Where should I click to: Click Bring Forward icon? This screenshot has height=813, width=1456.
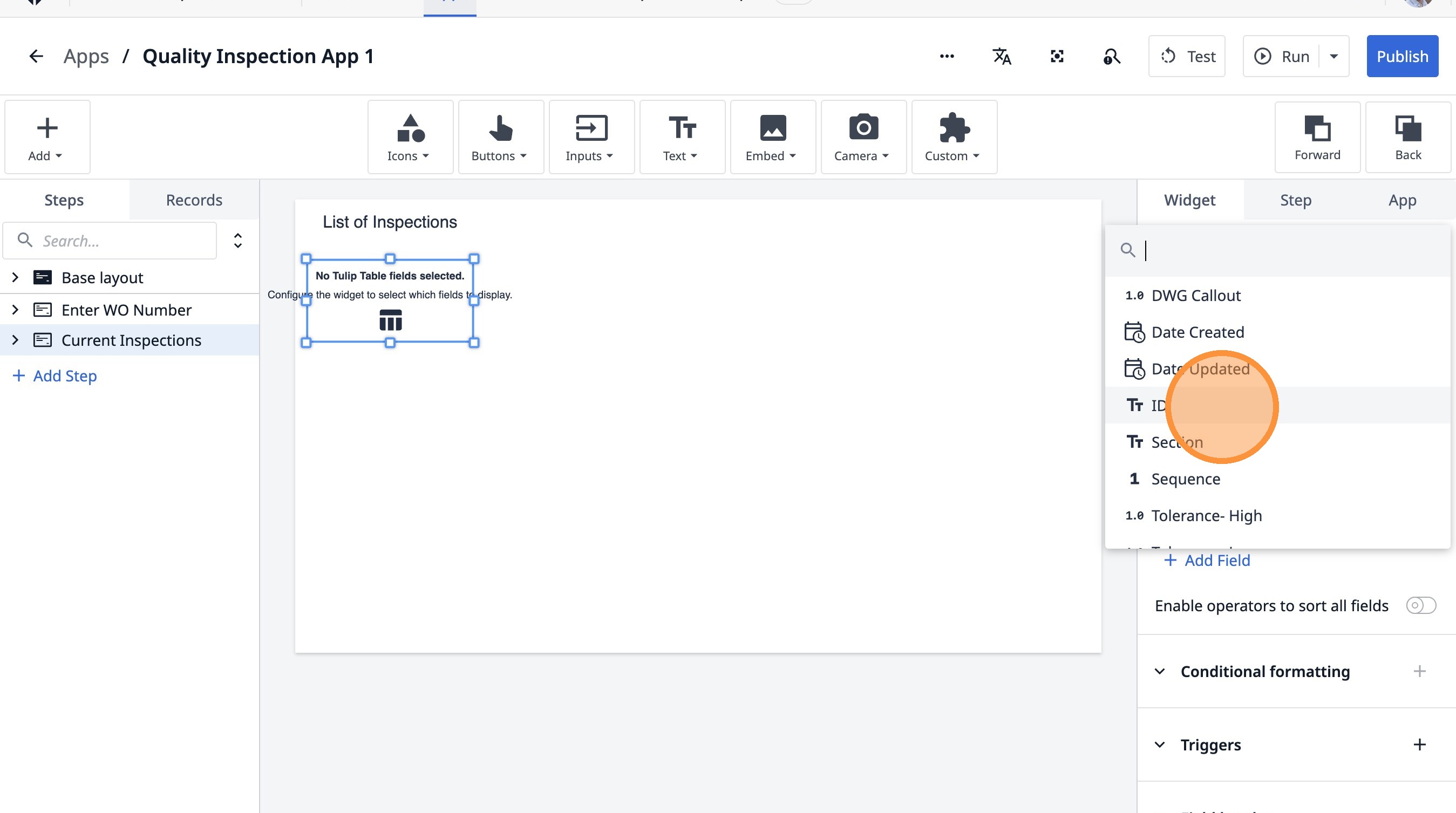(1317, 137)
